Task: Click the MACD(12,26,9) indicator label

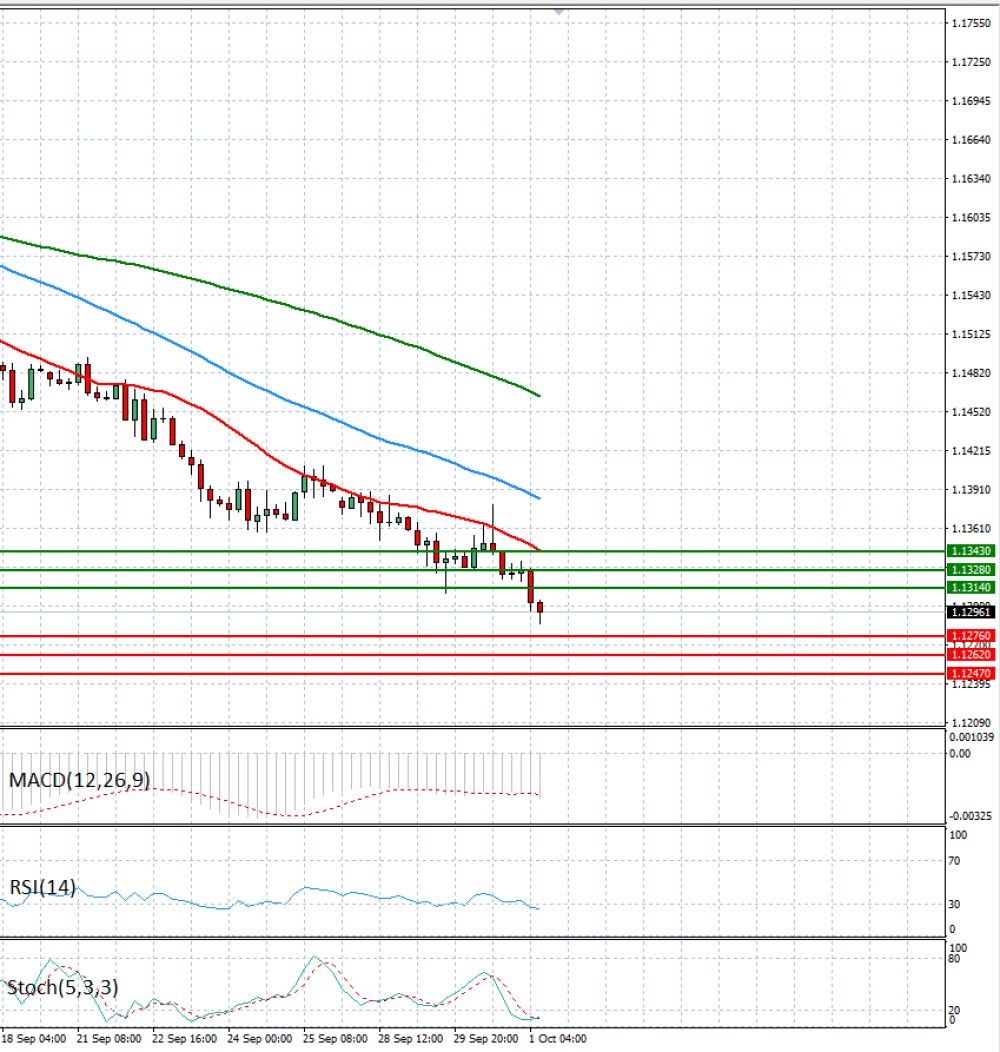Action: 79,780
